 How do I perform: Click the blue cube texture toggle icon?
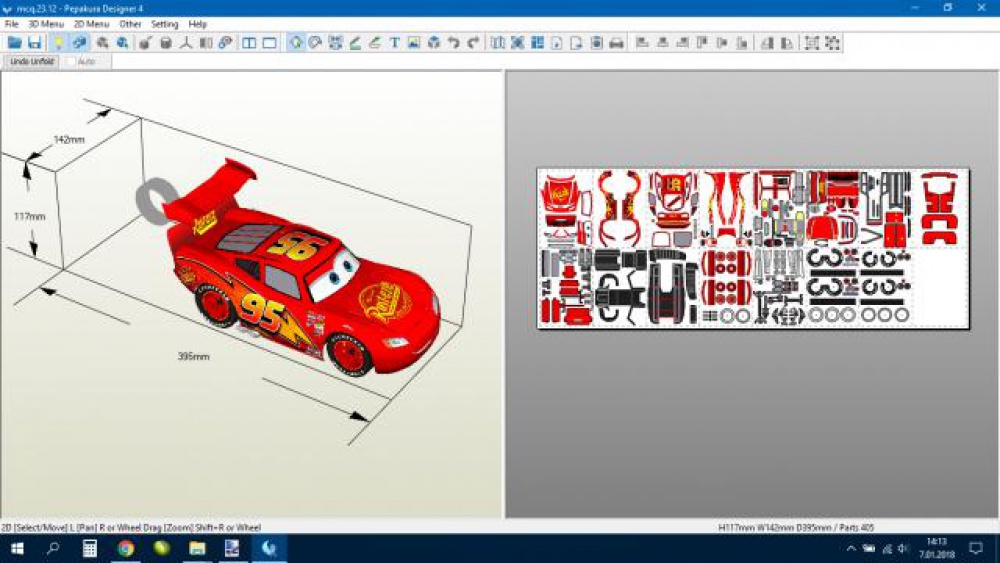pos(79,43)
